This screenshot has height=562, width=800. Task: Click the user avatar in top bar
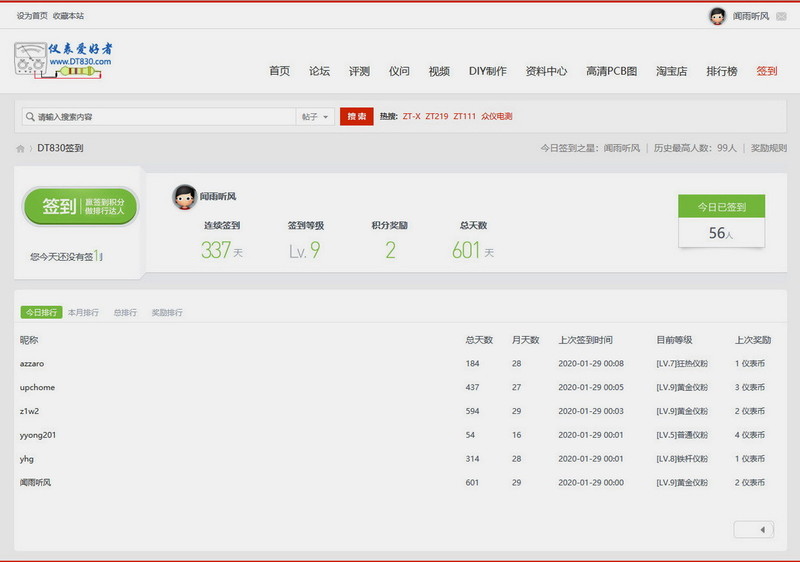717,16
